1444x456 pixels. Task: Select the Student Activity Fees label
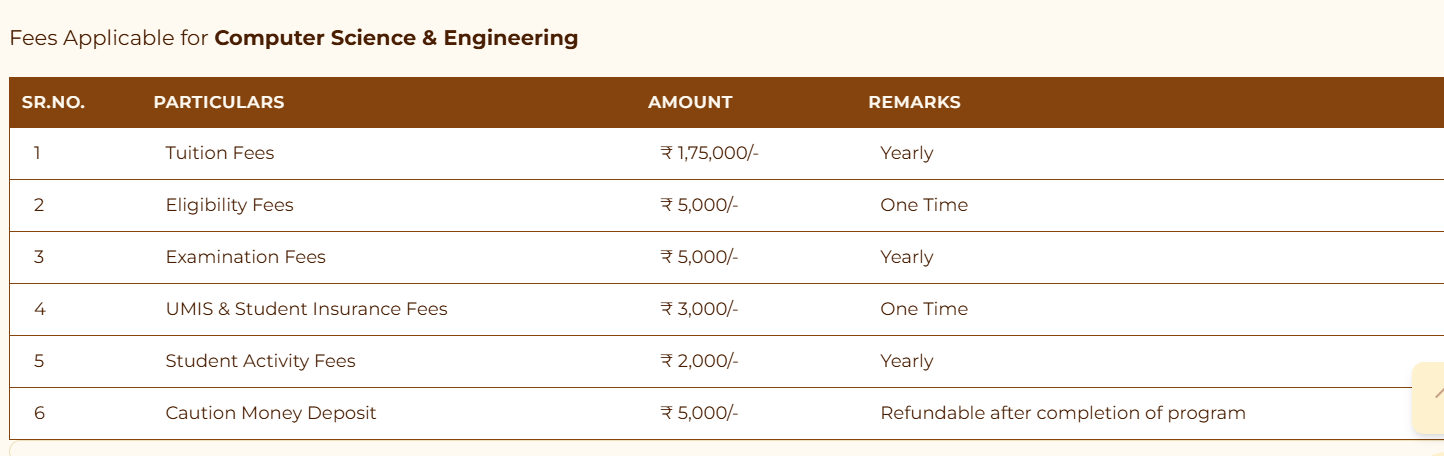[x=261, y=361]
